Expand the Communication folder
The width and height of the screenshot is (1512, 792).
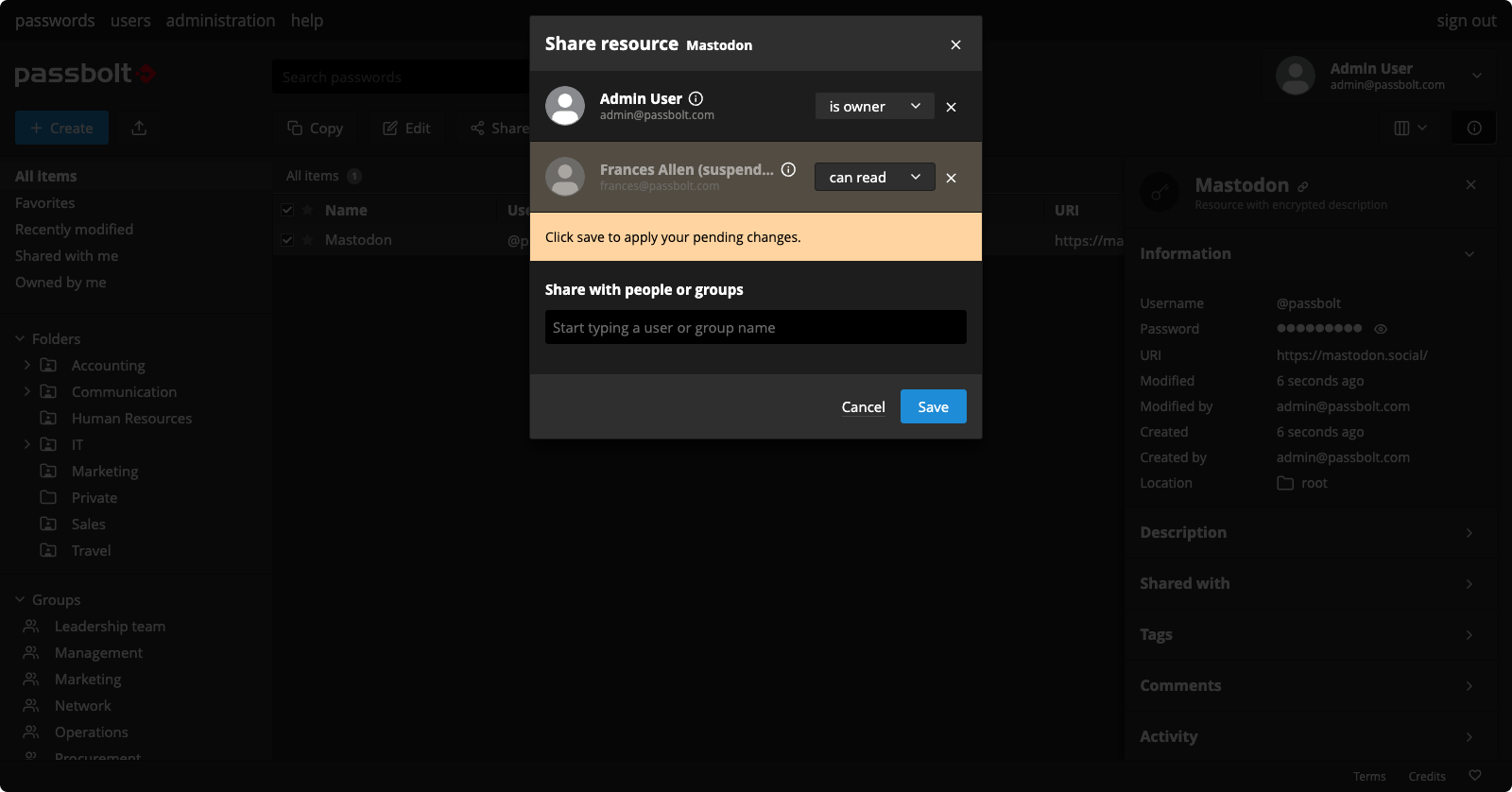(x=26, y=391)
